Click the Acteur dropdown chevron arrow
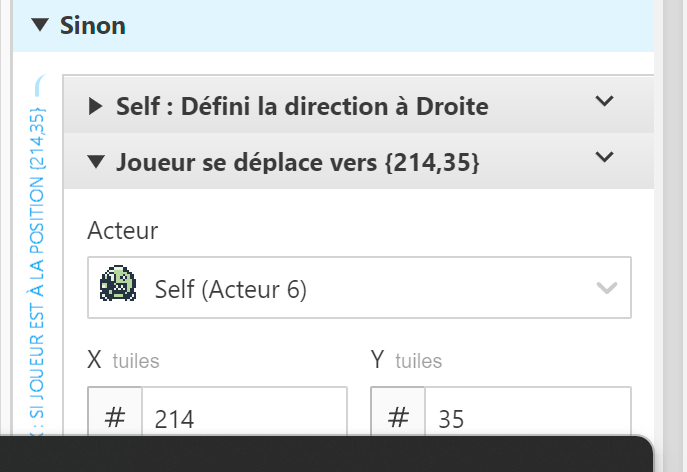687x472 pixels. click(606, 289)
